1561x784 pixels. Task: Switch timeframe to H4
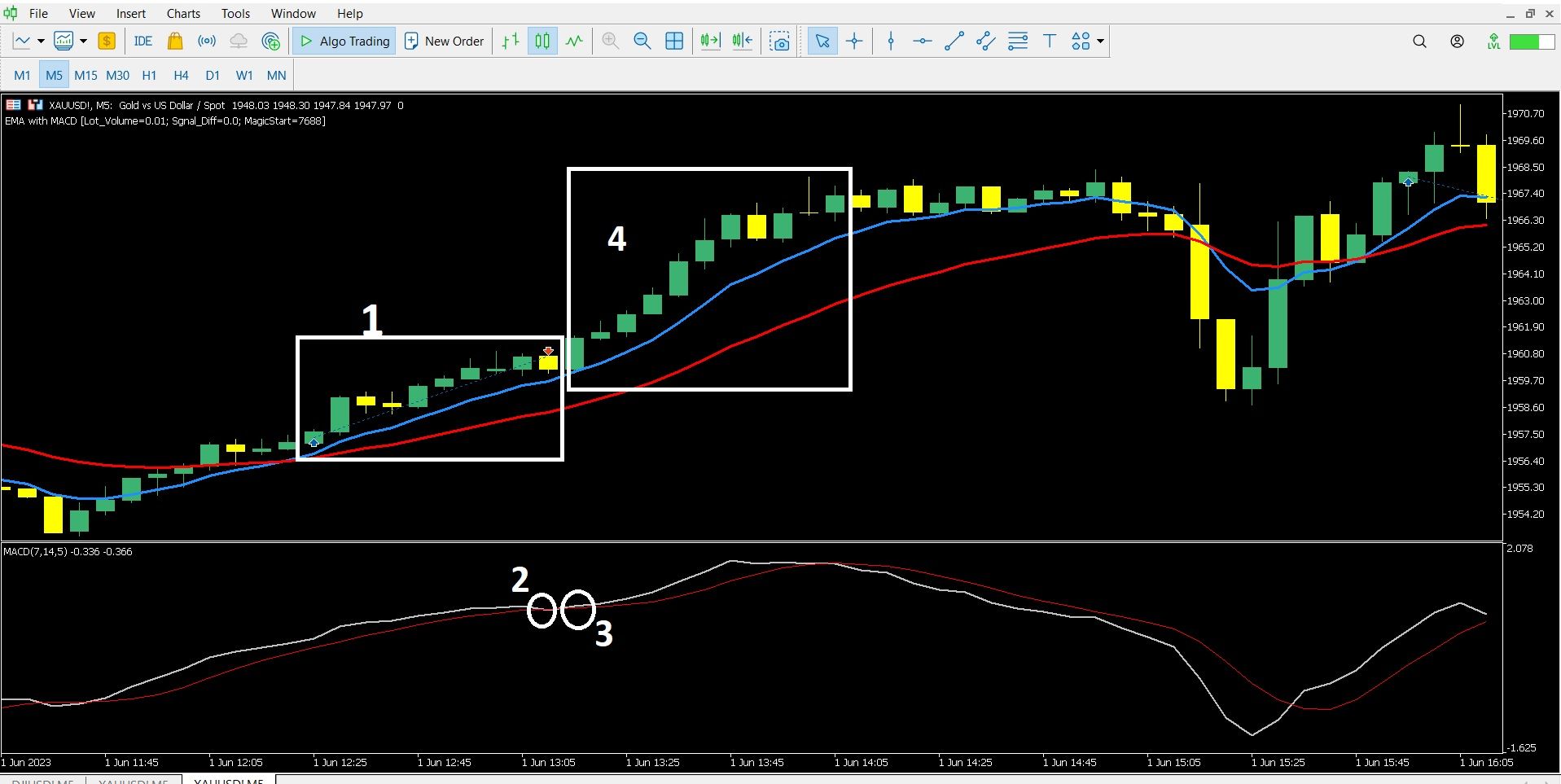(x=181, y=75)
